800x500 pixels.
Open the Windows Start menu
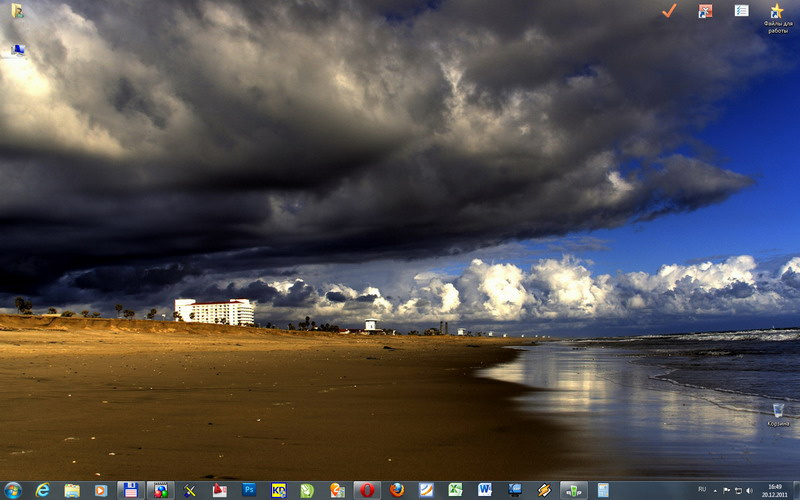12,490
